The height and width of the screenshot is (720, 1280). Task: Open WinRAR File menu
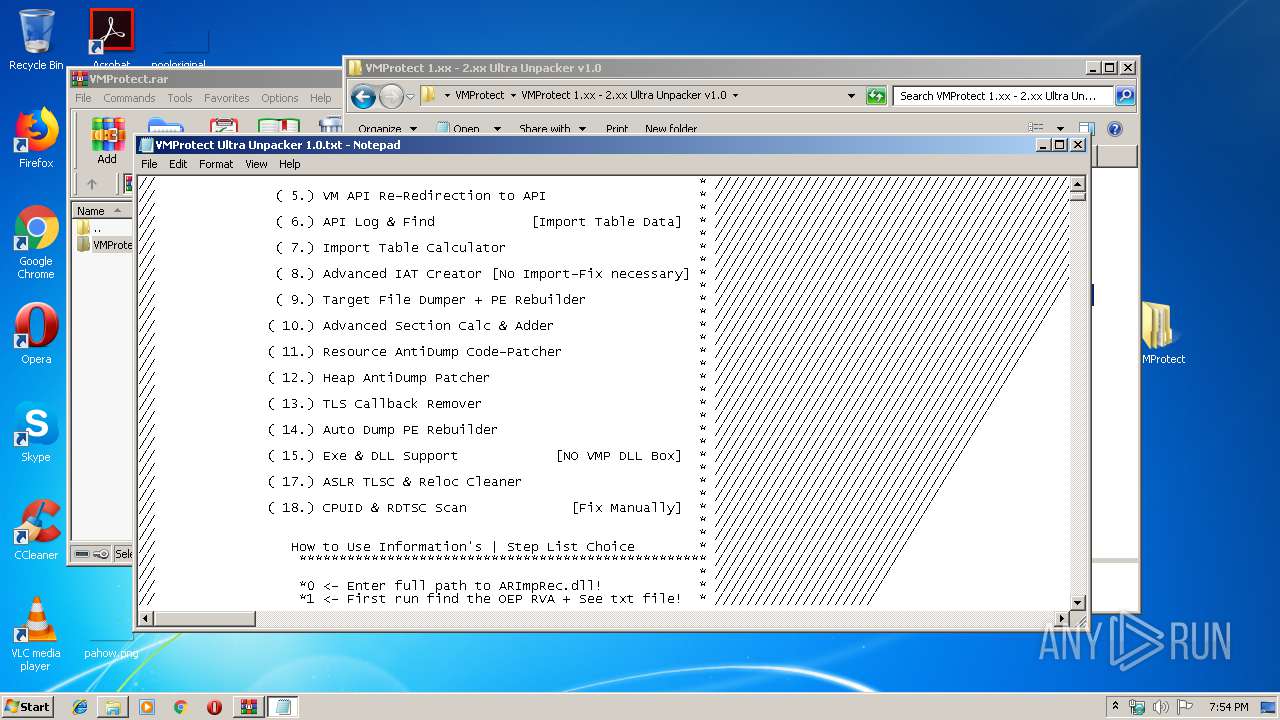click(x=83, y=98)
